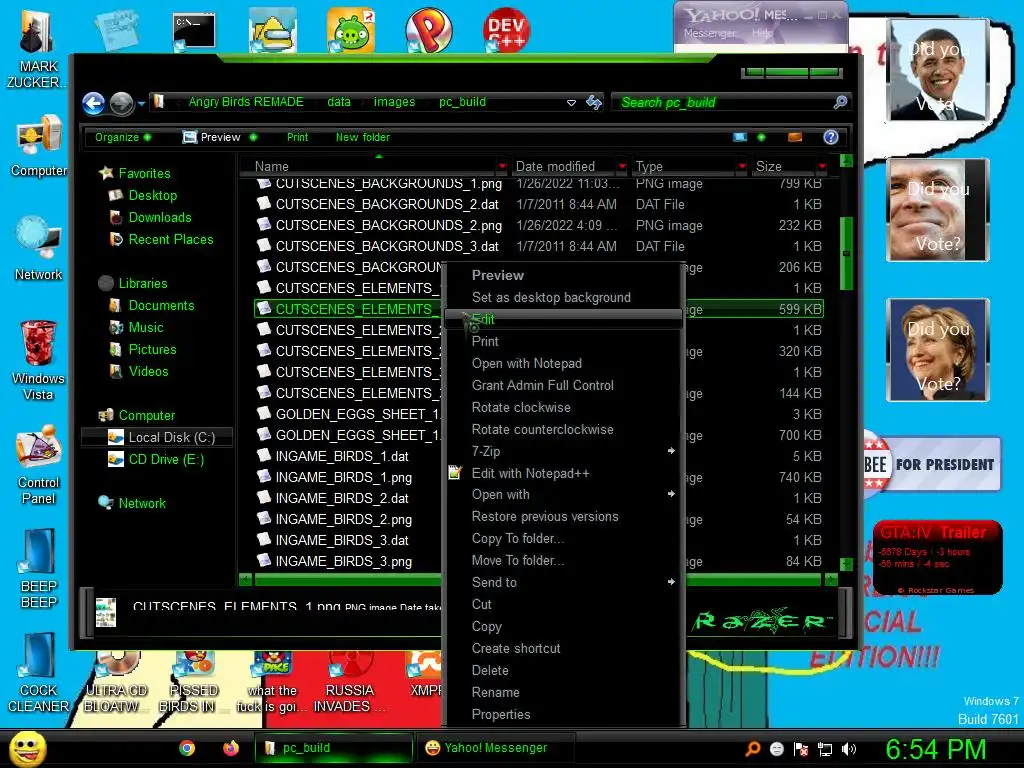Open Organize dropdown menu

point(123,137)
